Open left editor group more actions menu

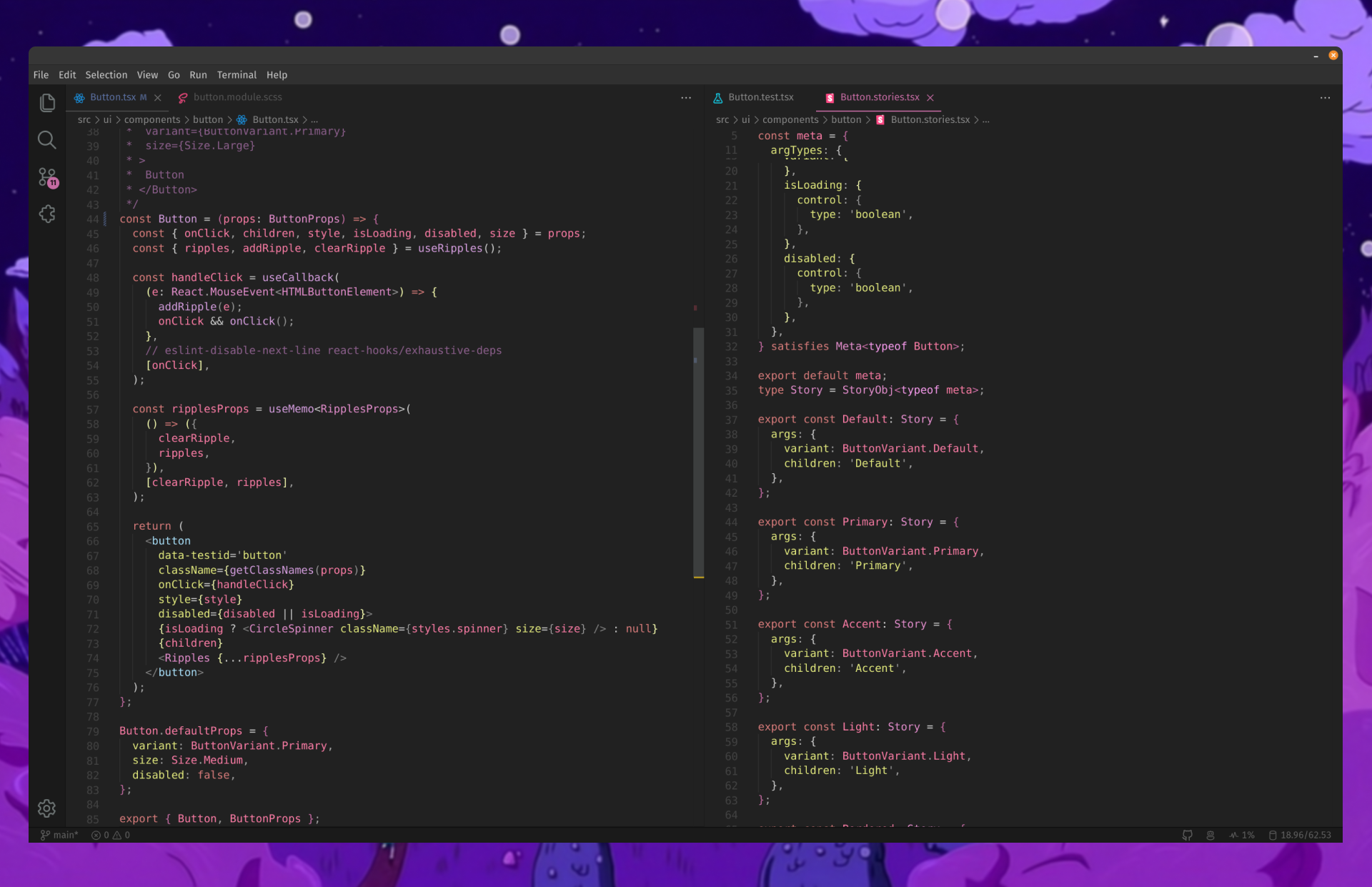click(x=686, y=98)
